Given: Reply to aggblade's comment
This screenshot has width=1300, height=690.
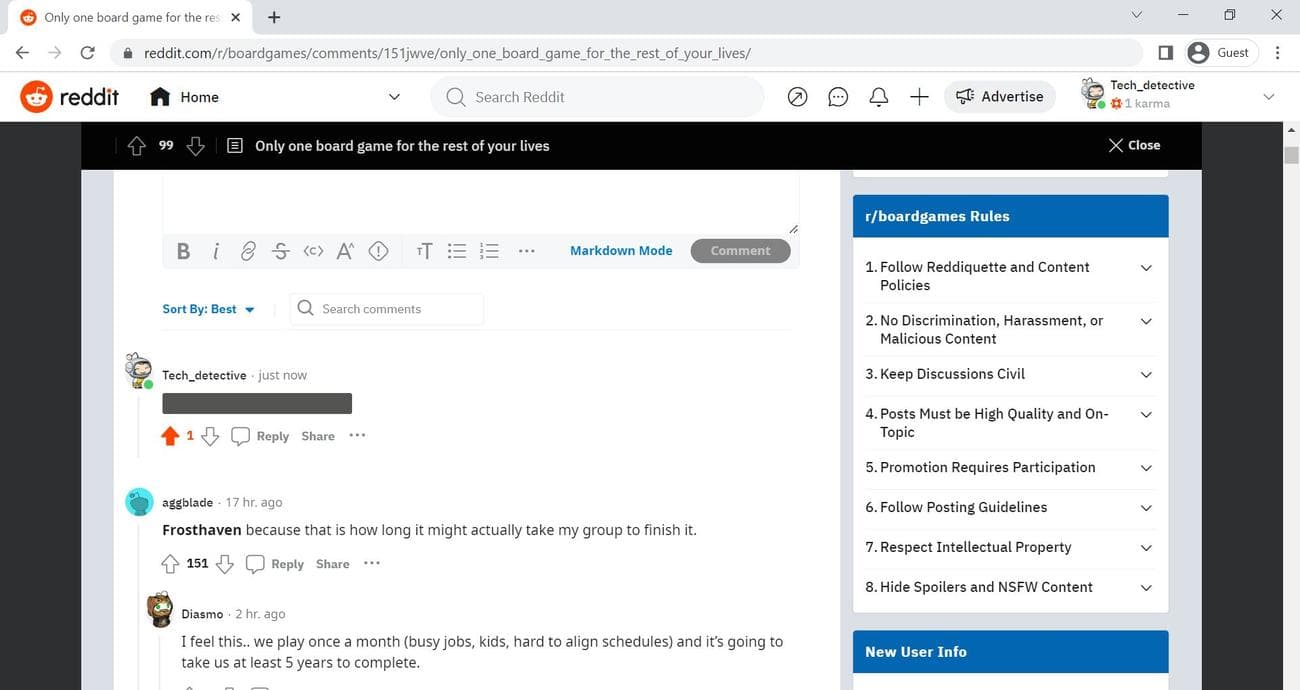Looking at the screenshot, I should coord(276,564).
